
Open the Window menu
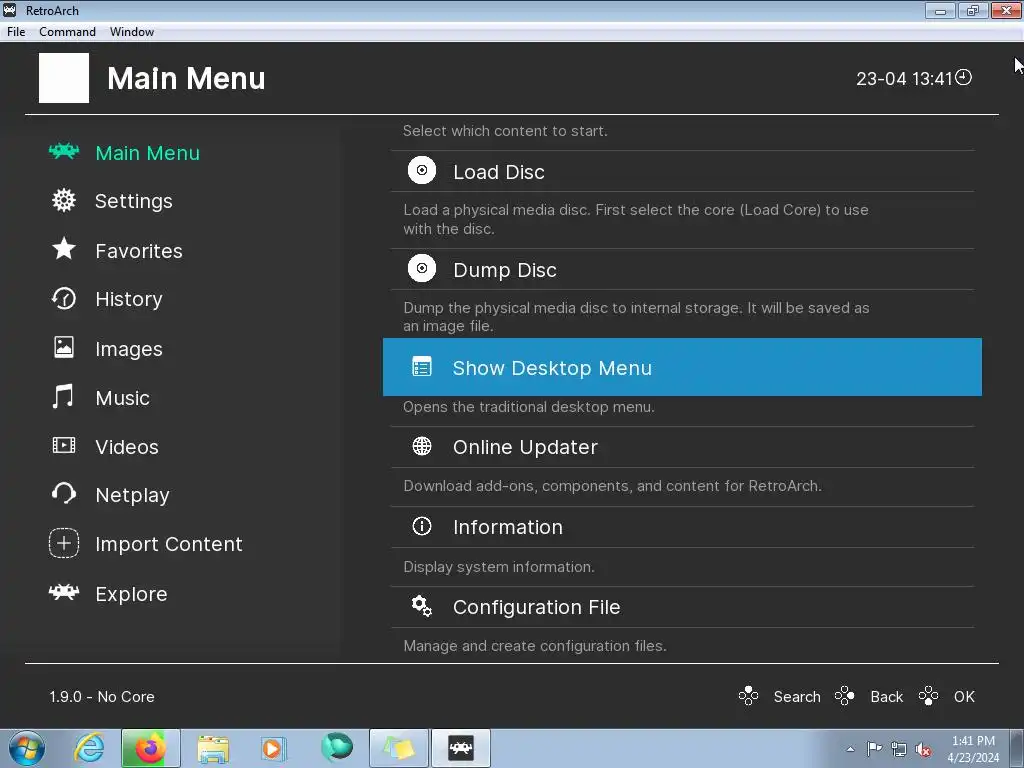coord(132,31)
